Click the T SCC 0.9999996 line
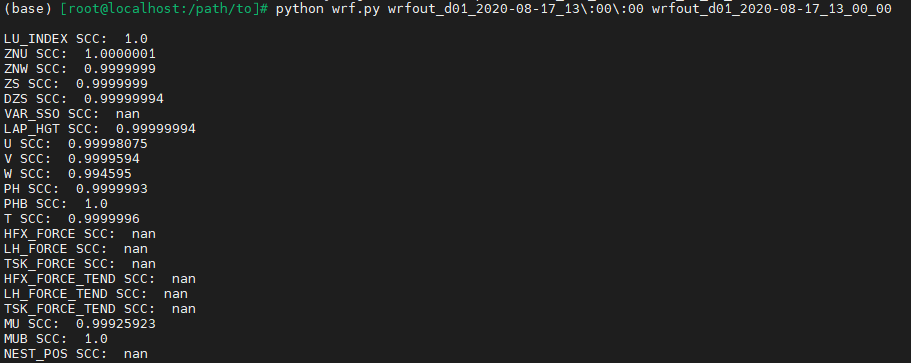 72,219
